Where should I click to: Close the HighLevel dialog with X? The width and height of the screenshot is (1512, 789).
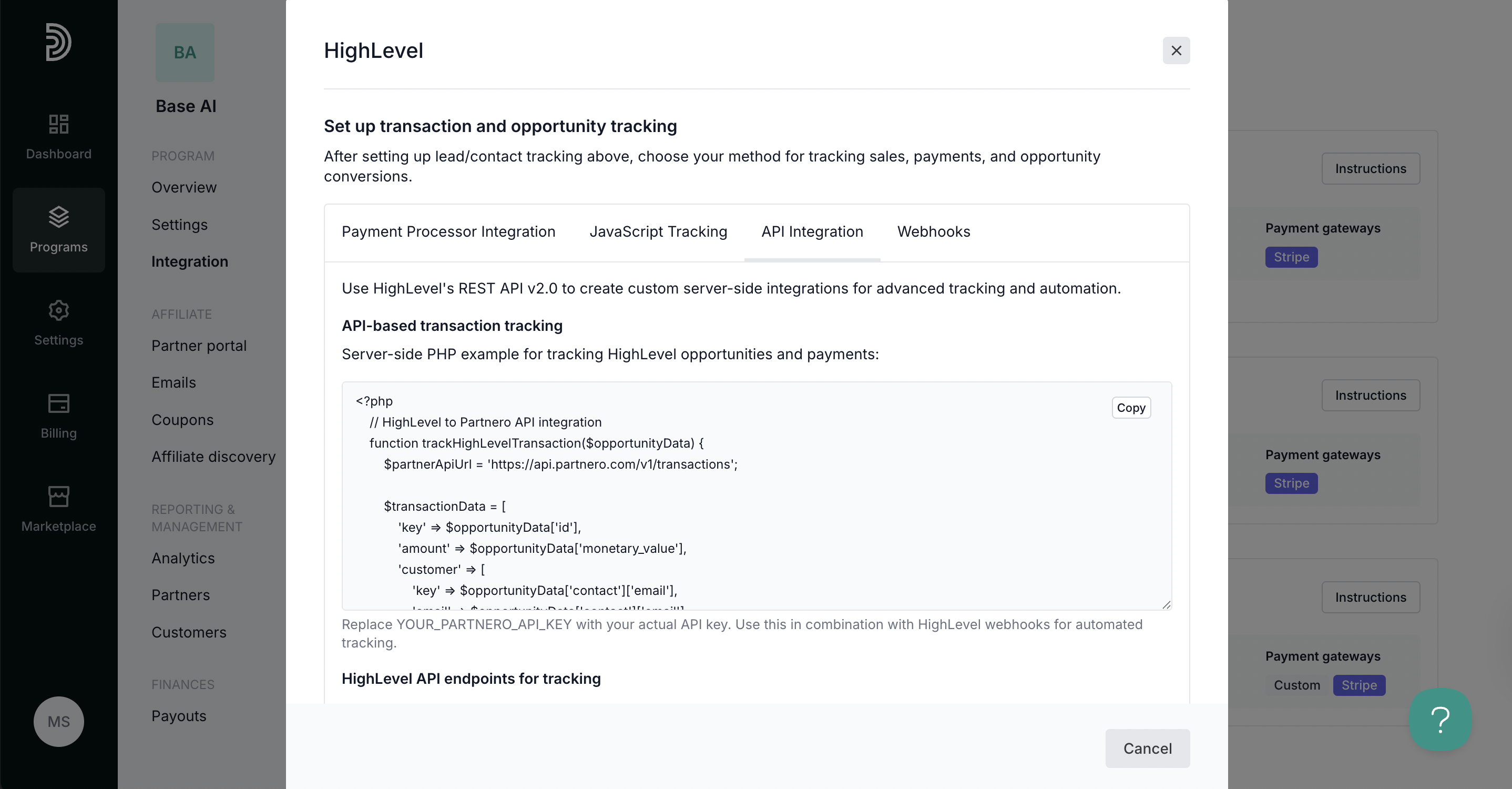(1176, 50)
